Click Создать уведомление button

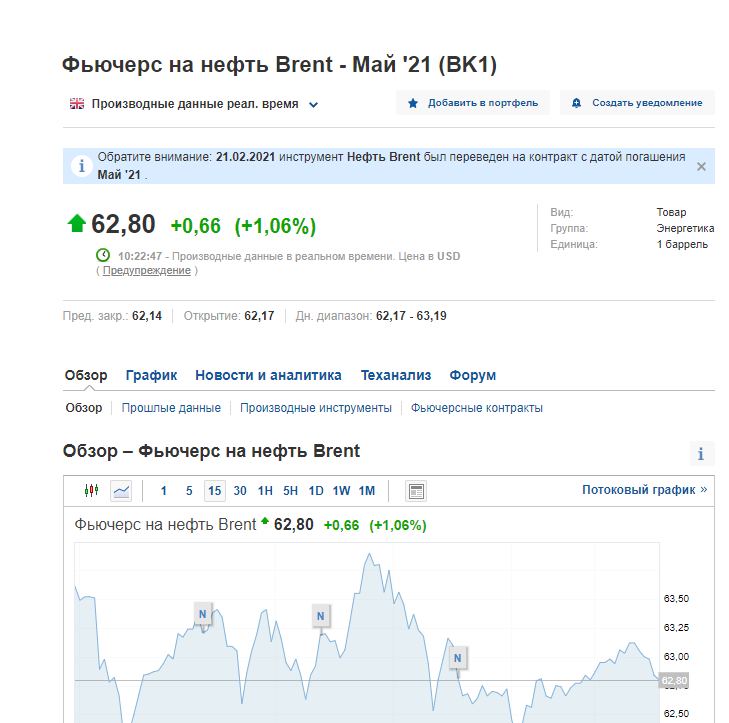point(637,103)
